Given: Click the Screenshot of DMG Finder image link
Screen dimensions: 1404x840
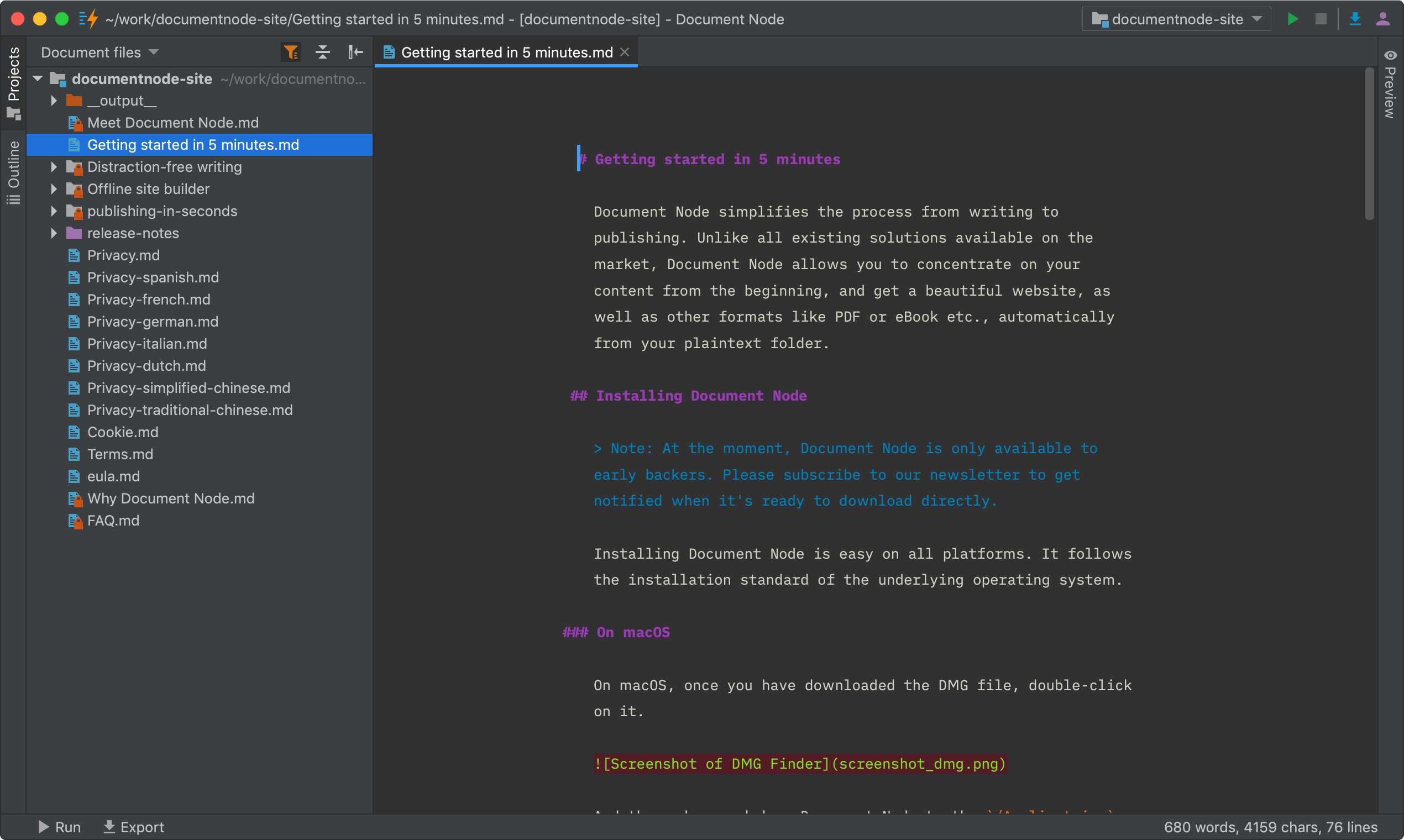Looking at the screenshot, I should [800, 764].
